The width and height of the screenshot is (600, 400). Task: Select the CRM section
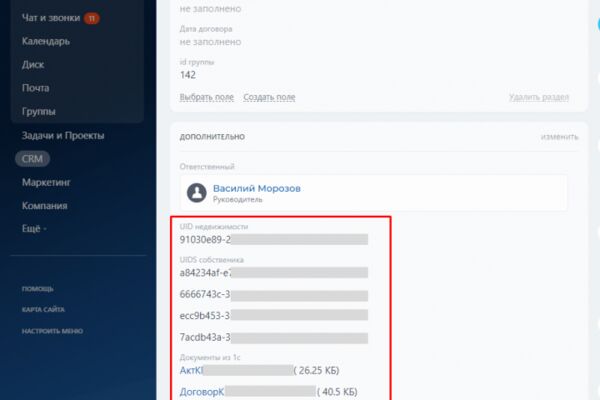point(32,159)
